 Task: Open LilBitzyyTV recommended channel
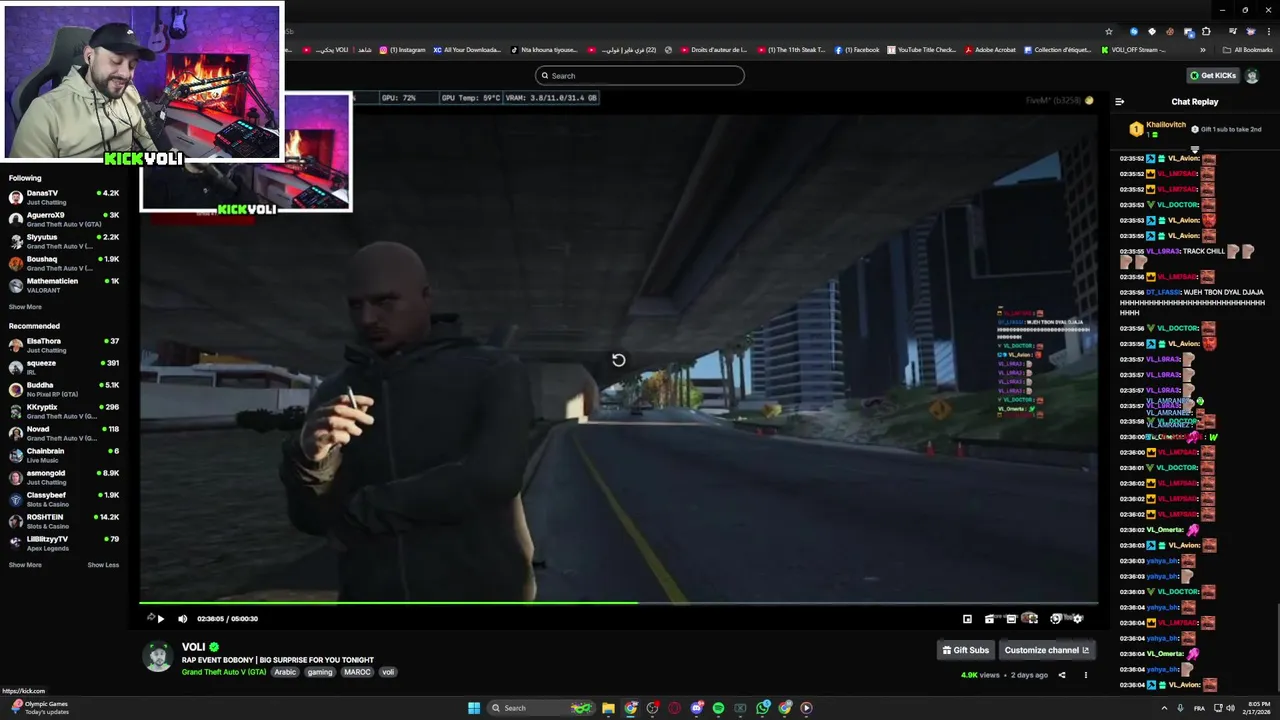[64, 543]
